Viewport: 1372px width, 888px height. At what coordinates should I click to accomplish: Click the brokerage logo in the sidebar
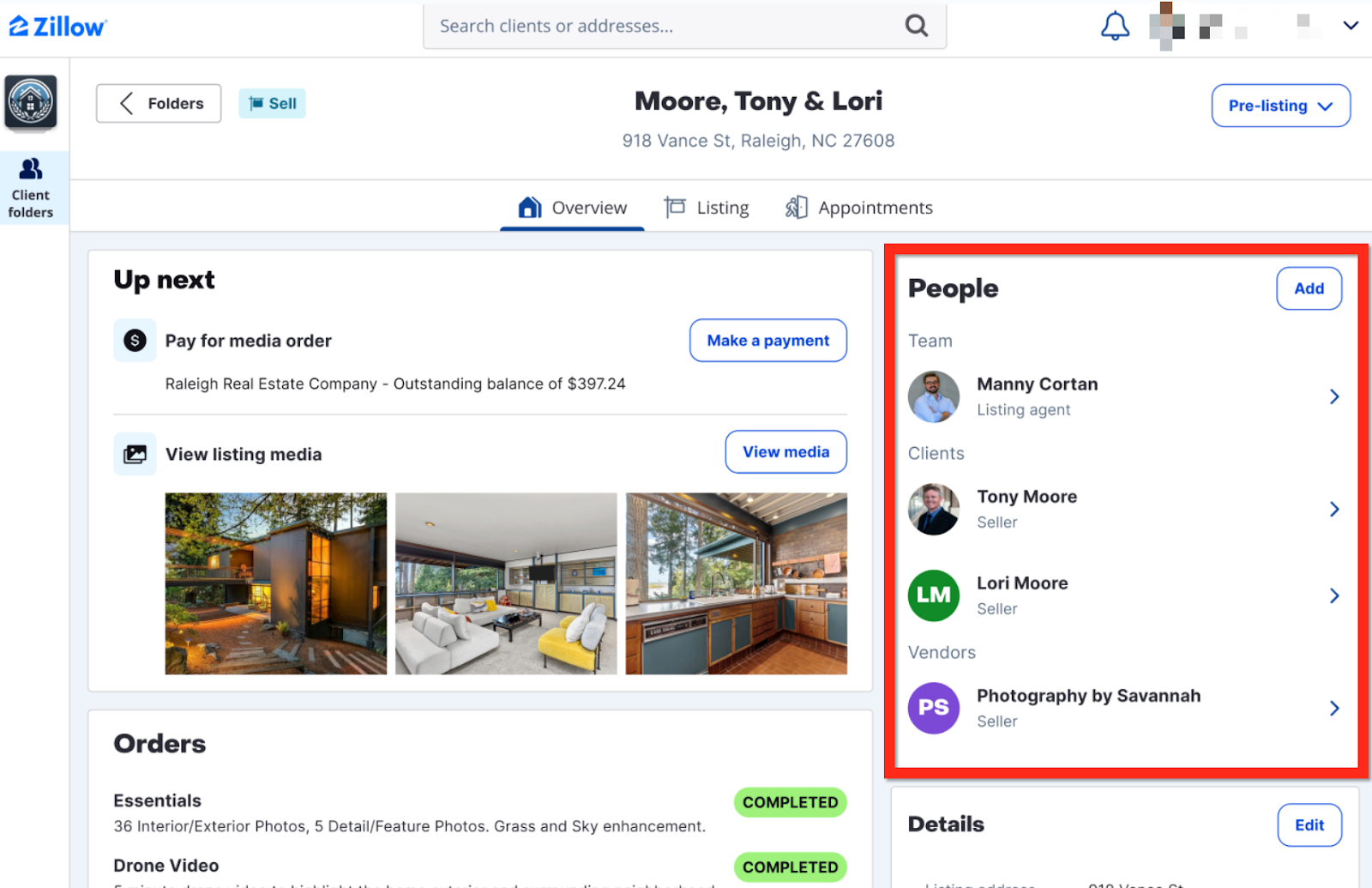(x=31, y=102)
